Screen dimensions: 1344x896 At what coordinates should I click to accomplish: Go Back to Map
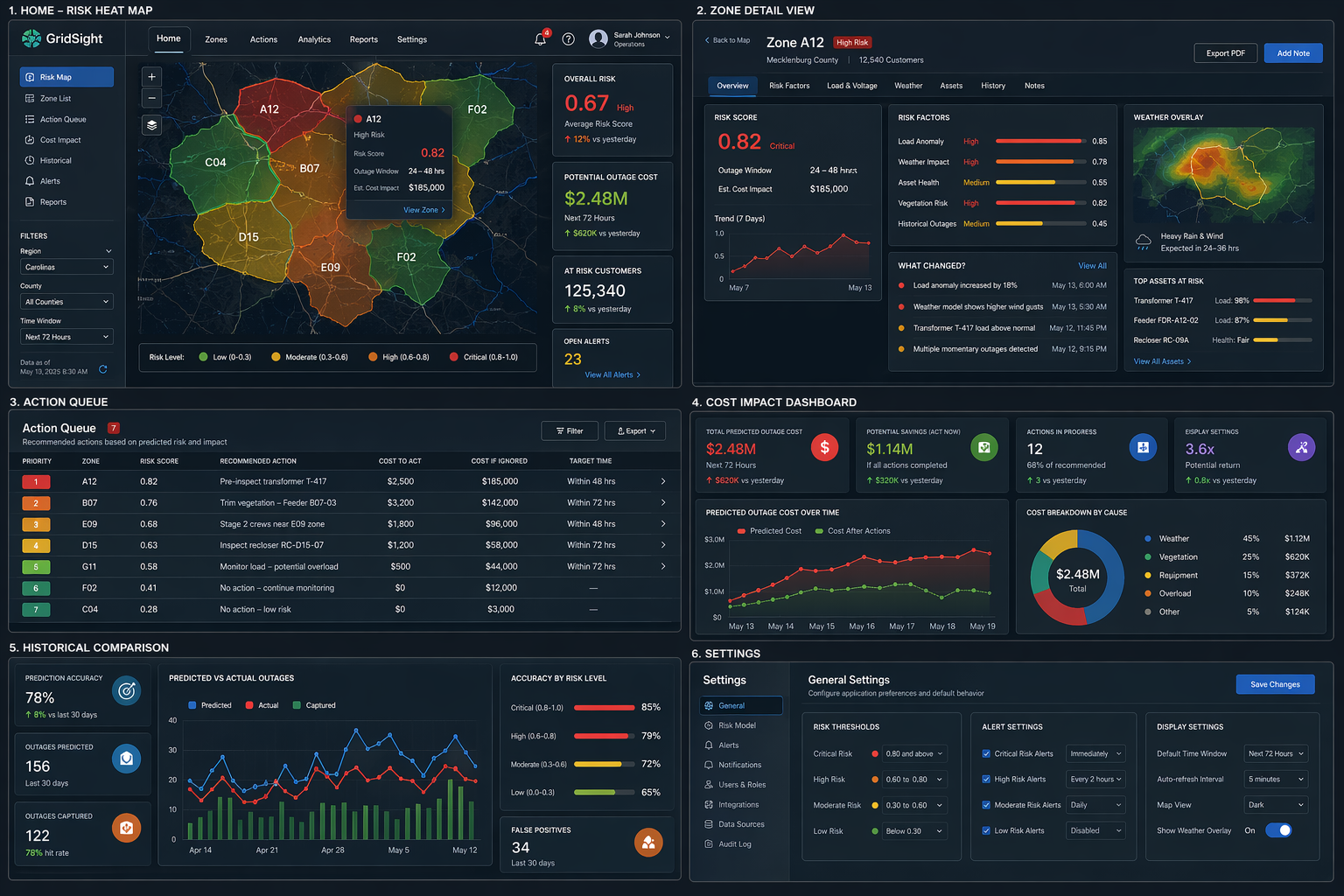tap(728, 40)
